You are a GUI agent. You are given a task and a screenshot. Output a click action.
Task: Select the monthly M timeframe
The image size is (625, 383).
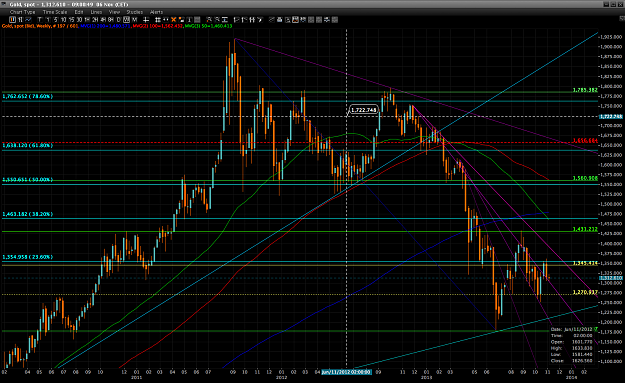pos(134,20)
